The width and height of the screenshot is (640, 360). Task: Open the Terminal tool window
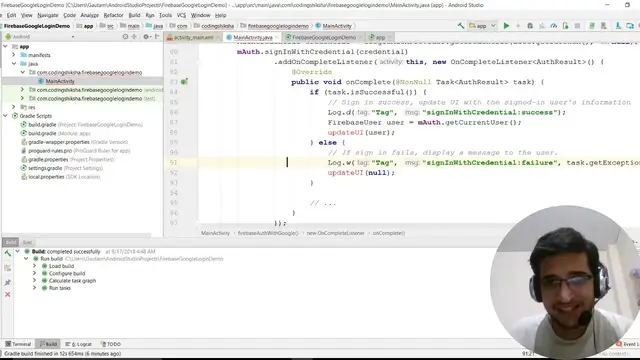18,344
